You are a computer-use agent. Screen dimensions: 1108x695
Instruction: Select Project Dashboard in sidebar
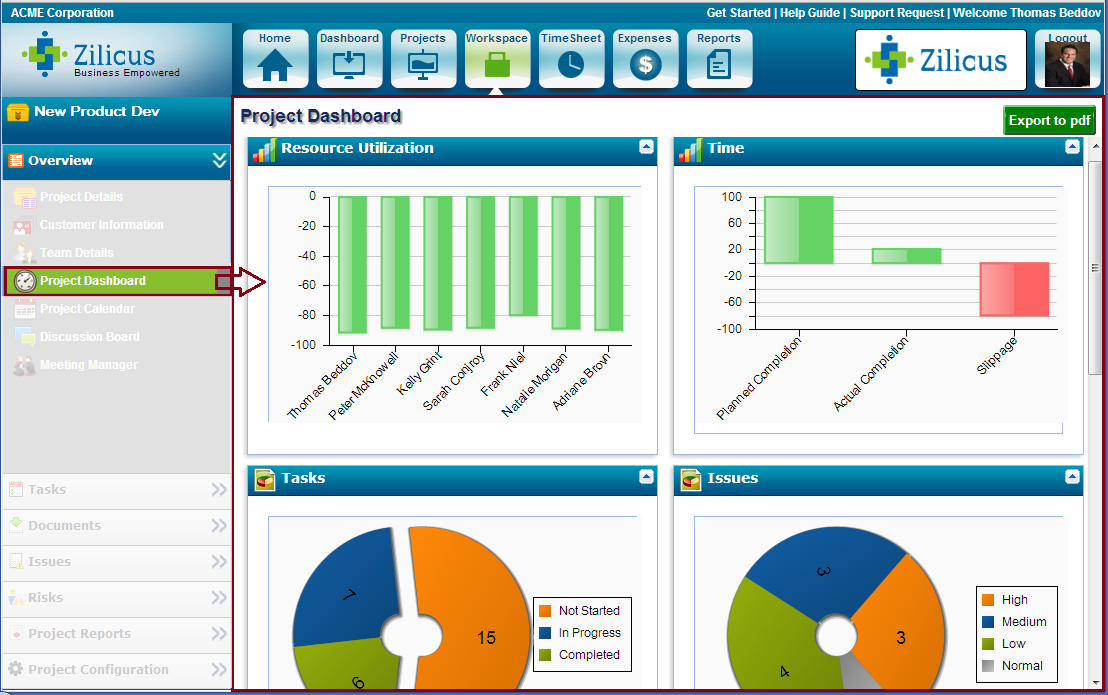click(92, 281)
